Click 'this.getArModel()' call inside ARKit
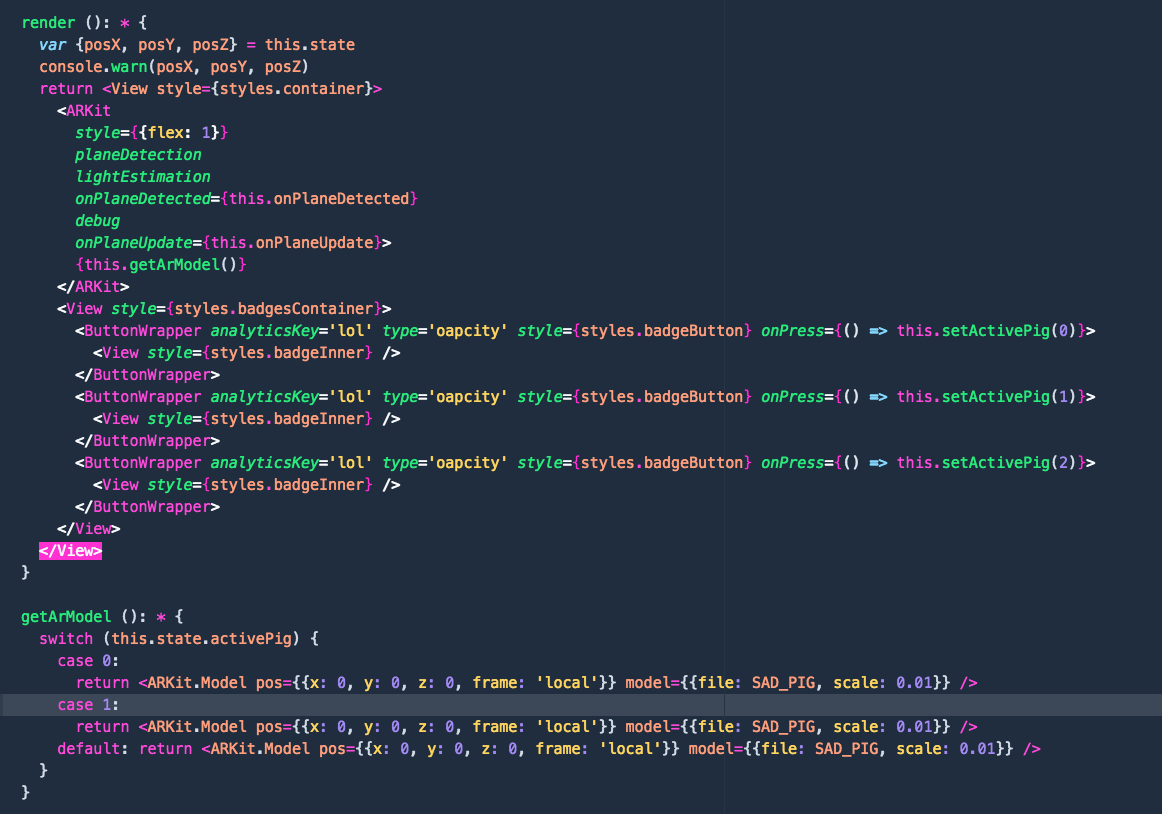 click(x=161, y=265)
